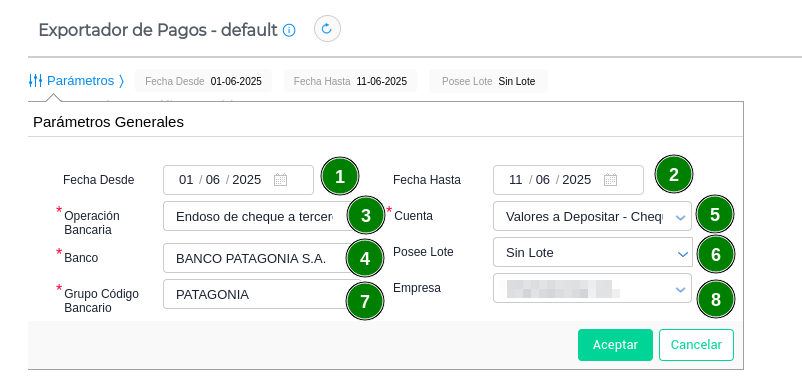Collapse the Parámetros panel tab
This screenshot has width=802, height=379.
click(77, 81)
